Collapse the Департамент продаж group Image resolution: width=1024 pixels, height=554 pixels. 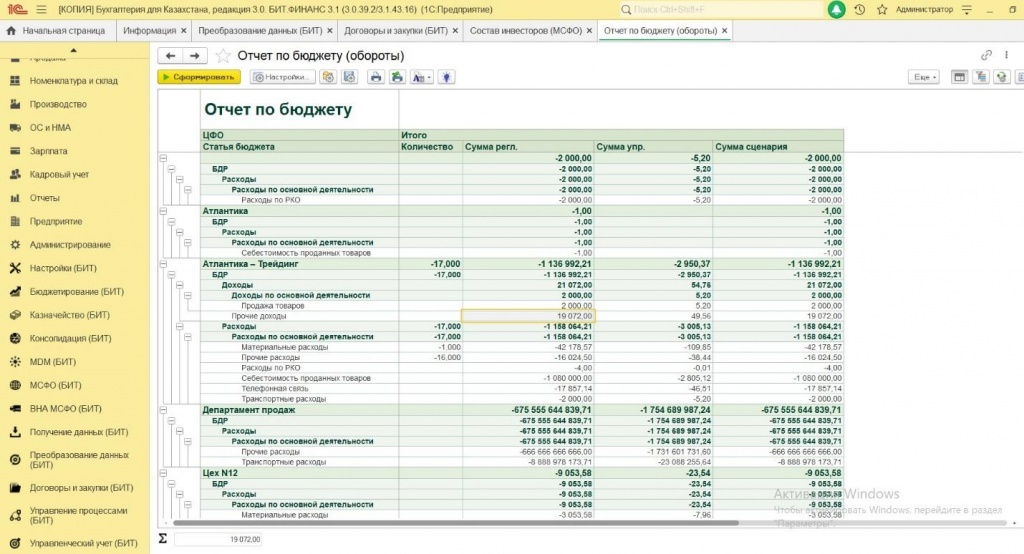[x=163, y=410]
